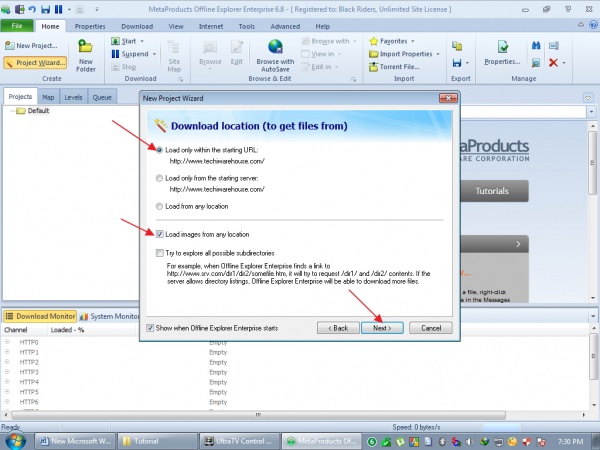
Task: Click the Favorites star icon
Action: (374, 41)
